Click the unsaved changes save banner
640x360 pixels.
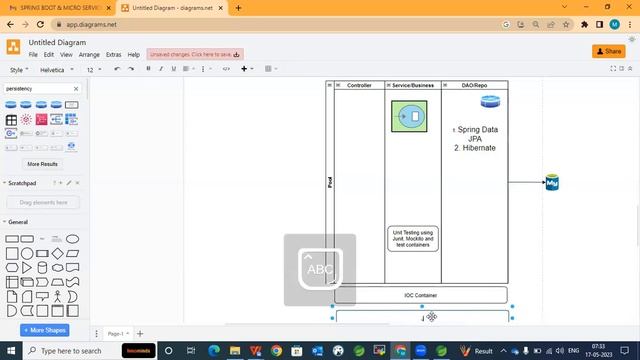pos(195,54)
